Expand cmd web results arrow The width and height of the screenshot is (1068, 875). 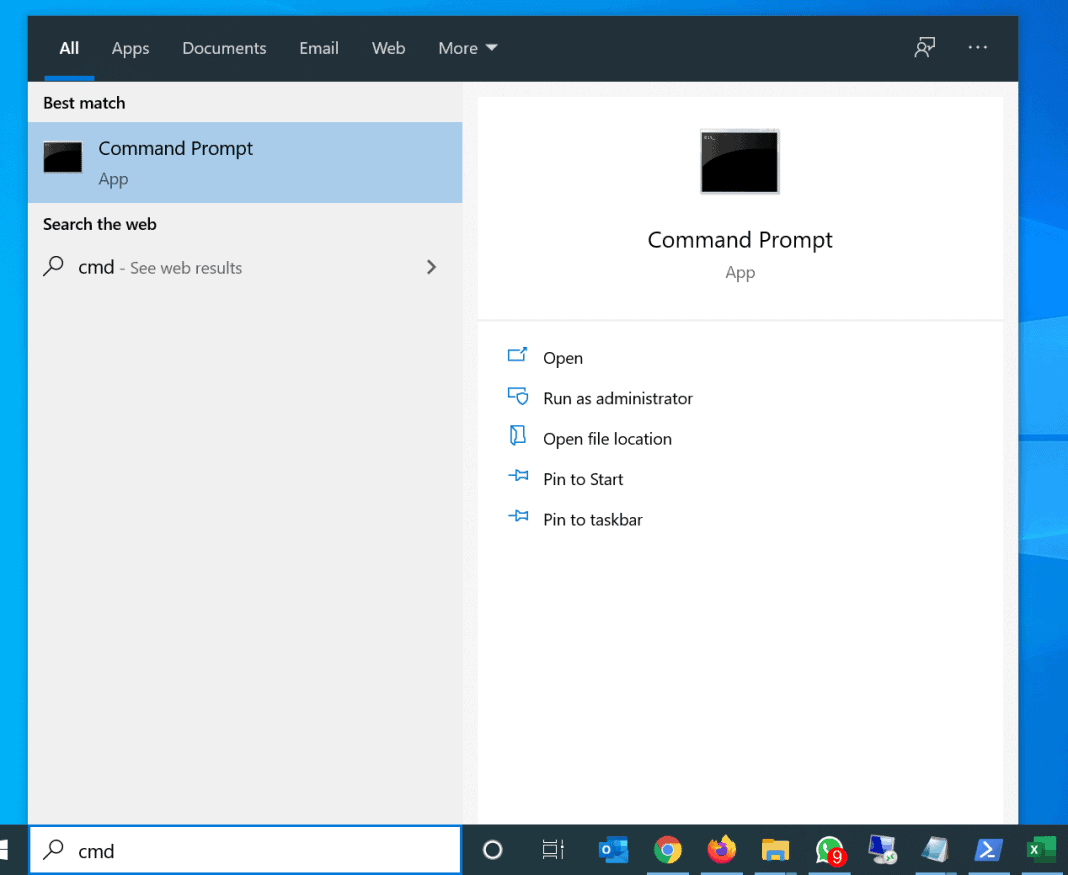(431, 267)
